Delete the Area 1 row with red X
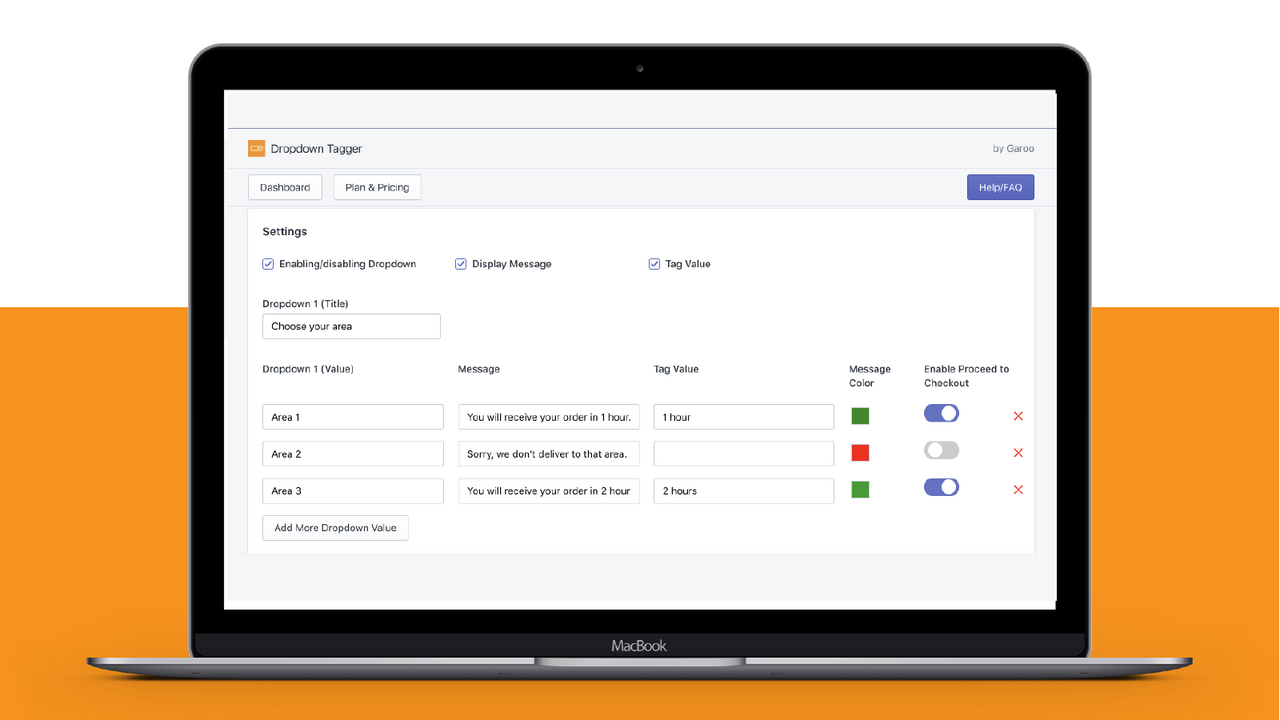The height and width of the screenshot is (720, 1280). pos(1018,416)
